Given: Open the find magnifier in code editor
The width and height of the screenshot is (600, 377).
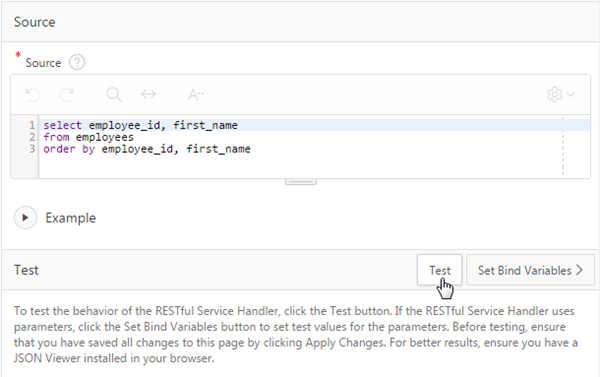Looking at the screenshot, I should tap(114, 94).
